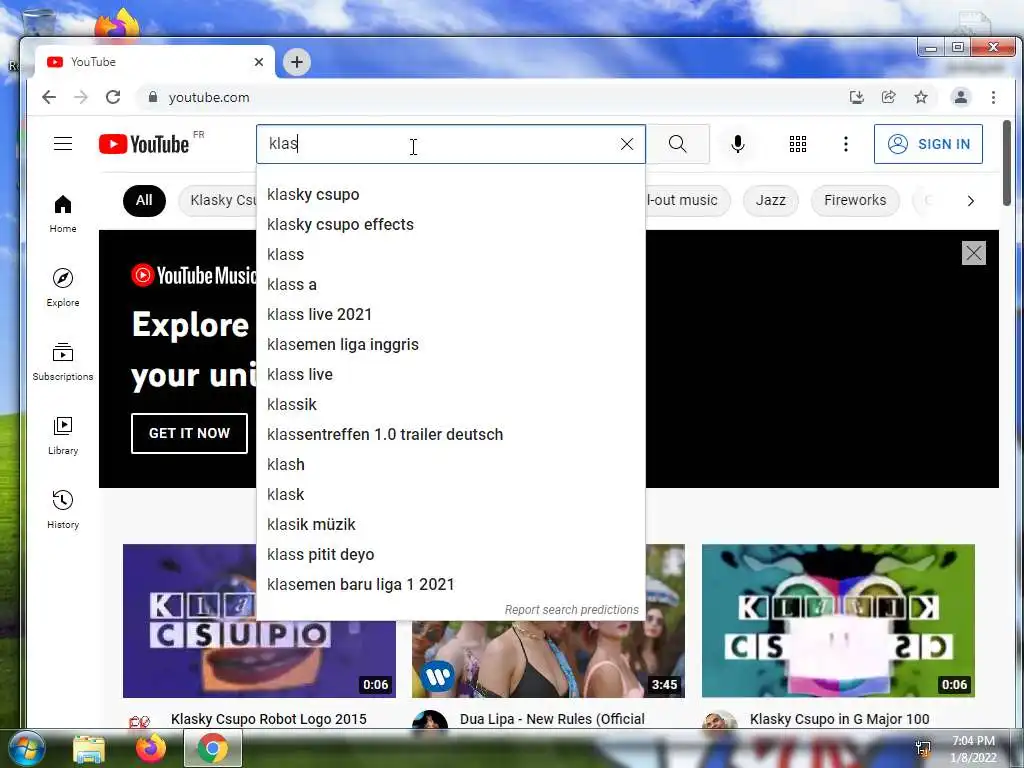The height and width of the screenshot is (768, 1024).
Task: Close the YouTube tab
Action: 259,62
